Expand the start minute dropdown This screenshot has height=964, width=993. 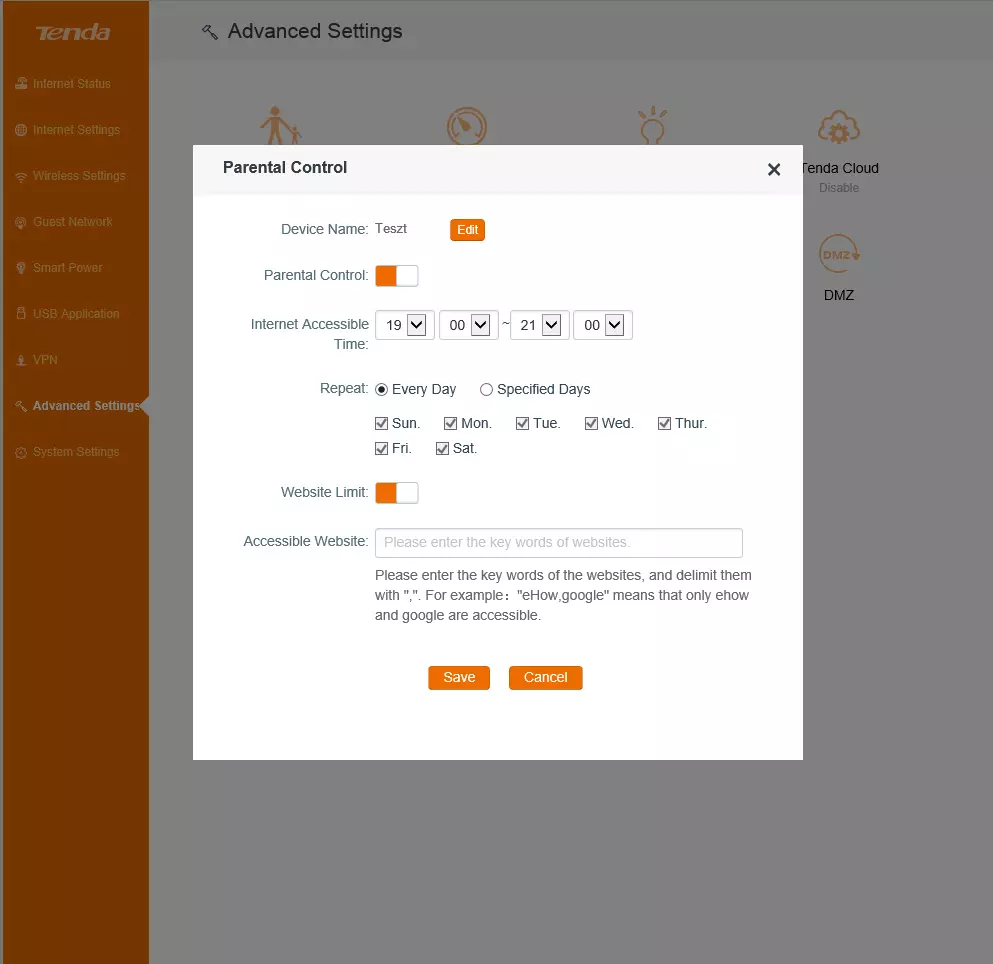pos(468,325)
